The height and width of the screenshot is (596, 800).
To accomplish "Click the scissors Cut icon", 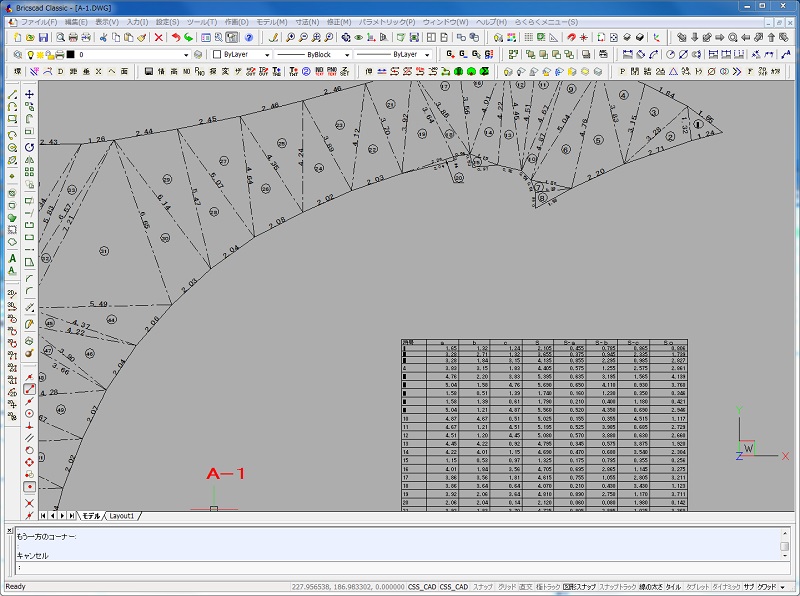I will [x=102, y=37].
